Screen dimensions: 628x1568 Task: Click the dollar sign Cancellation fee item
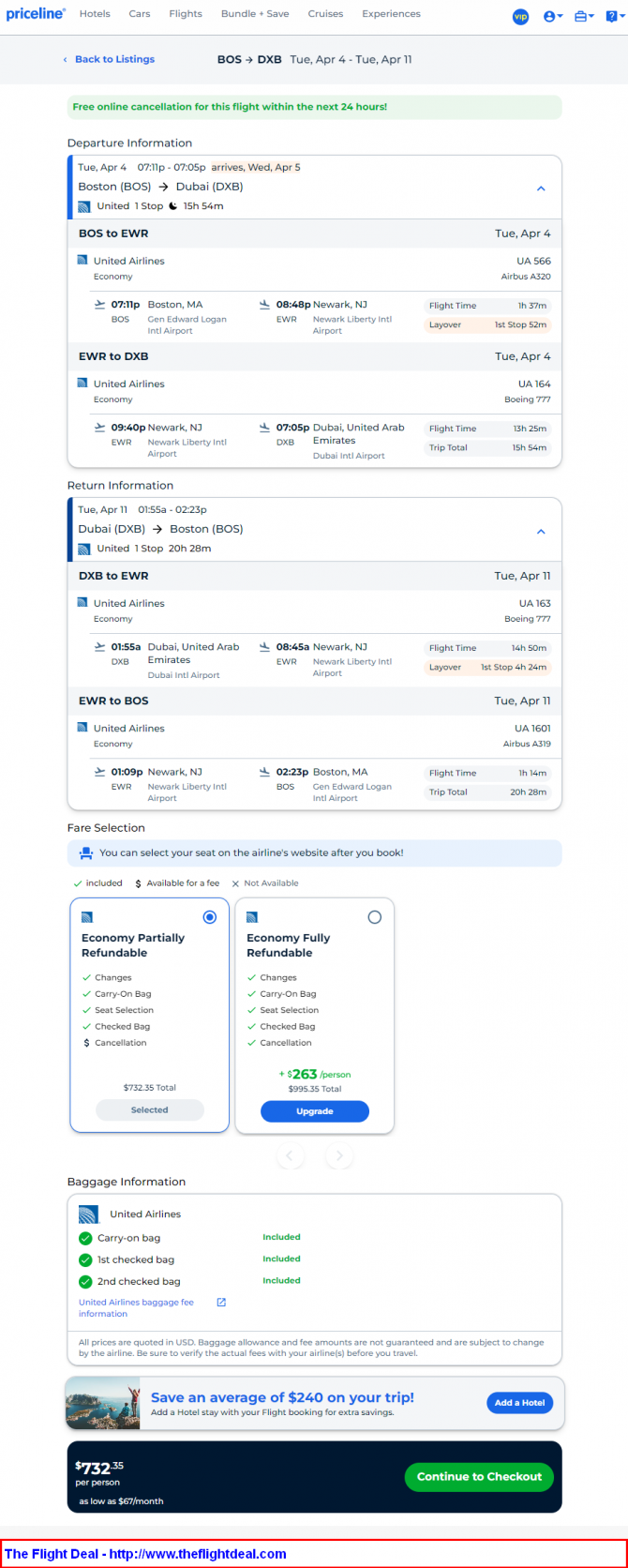click(115, 1043)
